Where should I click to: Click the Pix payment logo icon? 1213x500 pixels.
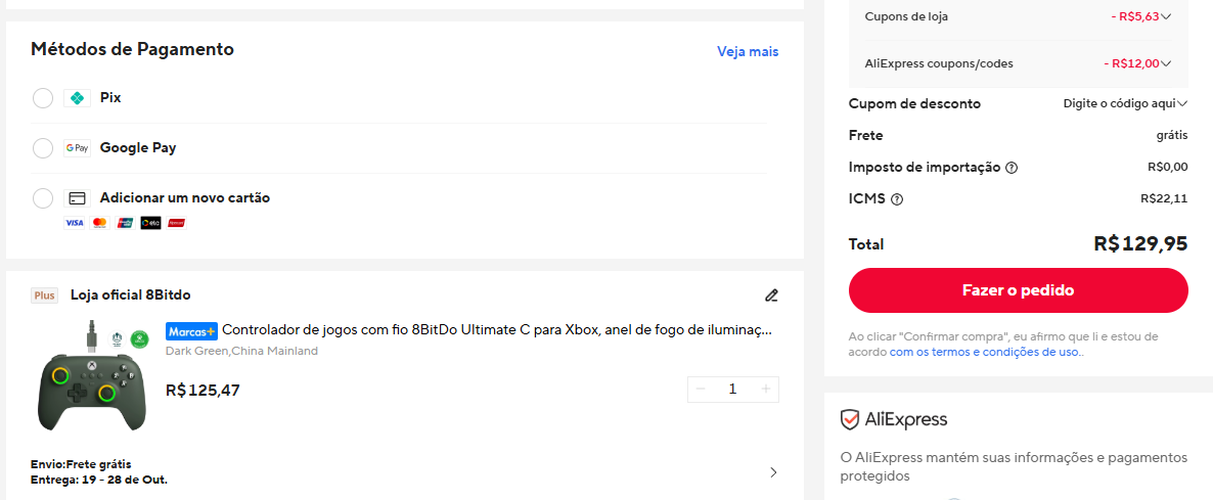(x=77, y=98)
